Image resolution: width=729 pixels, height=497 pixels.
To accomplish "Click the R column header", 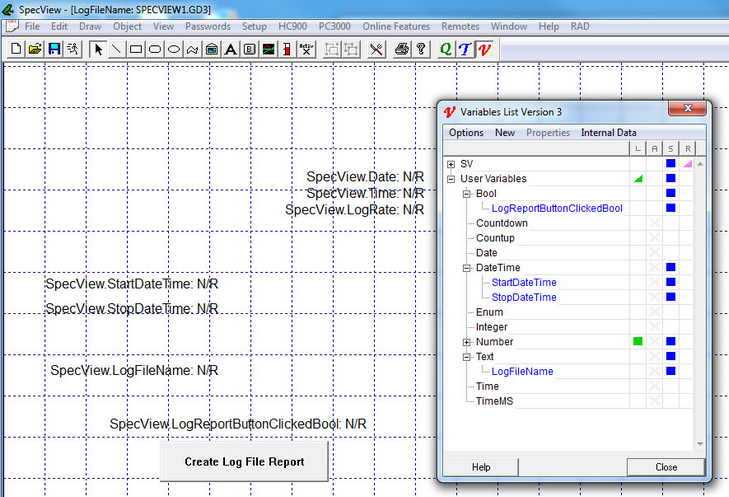I will (688, 148).
